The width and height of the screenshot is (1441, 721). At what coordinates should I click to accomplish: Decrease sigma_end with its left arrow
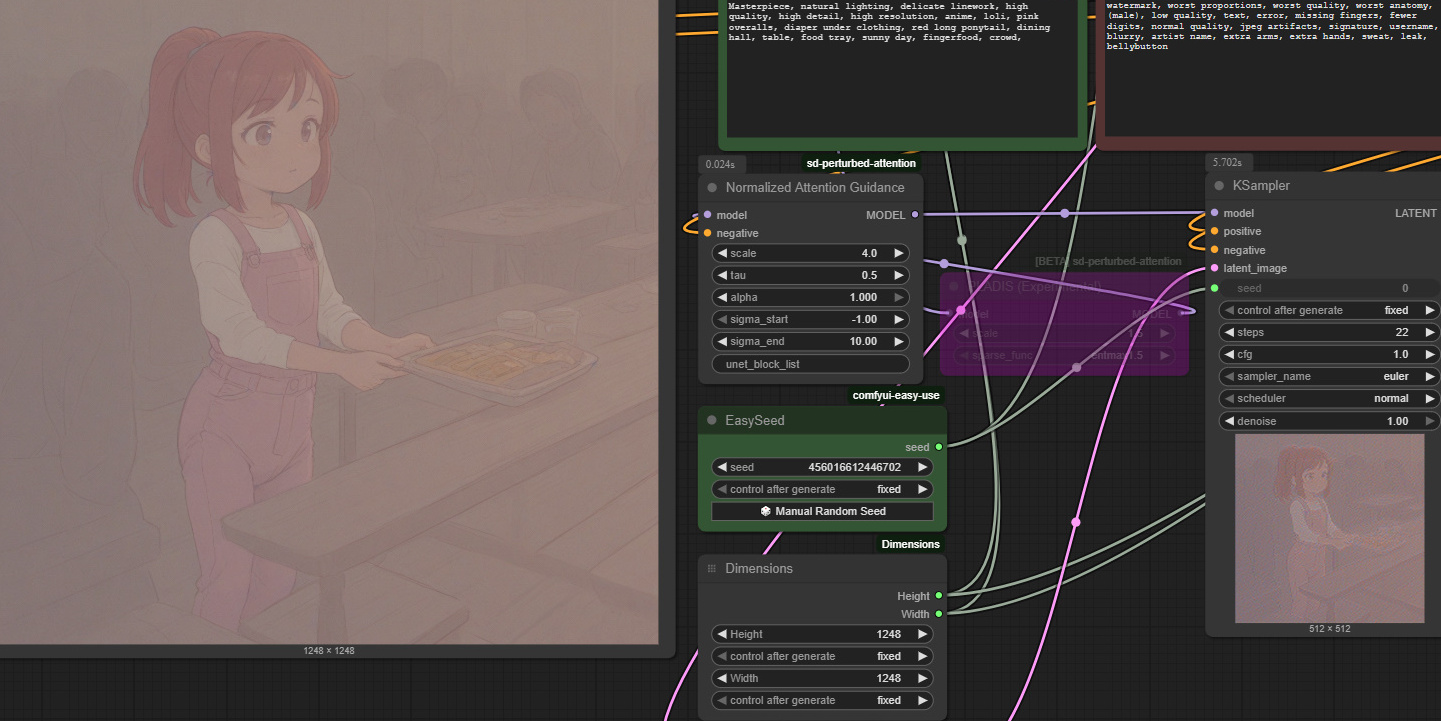tap(722, 341)
